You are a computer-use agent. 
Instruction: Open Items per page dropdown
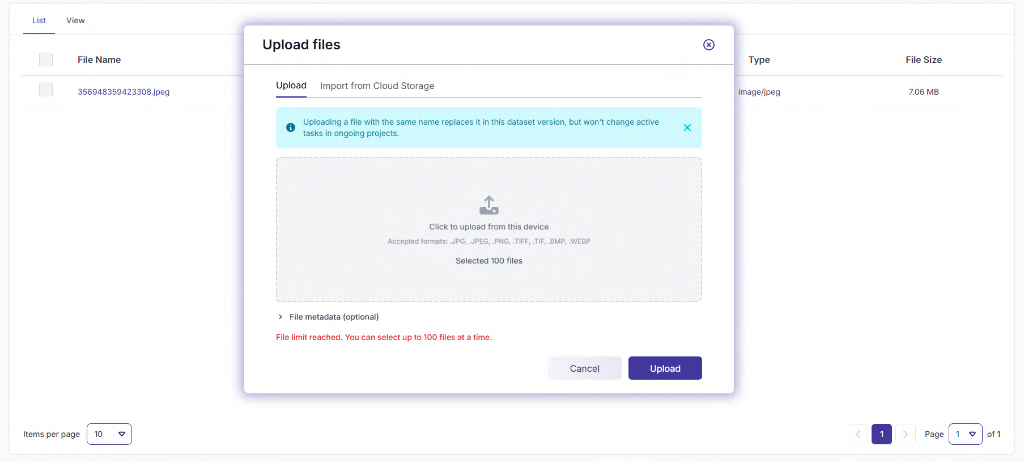pos(109,434)
